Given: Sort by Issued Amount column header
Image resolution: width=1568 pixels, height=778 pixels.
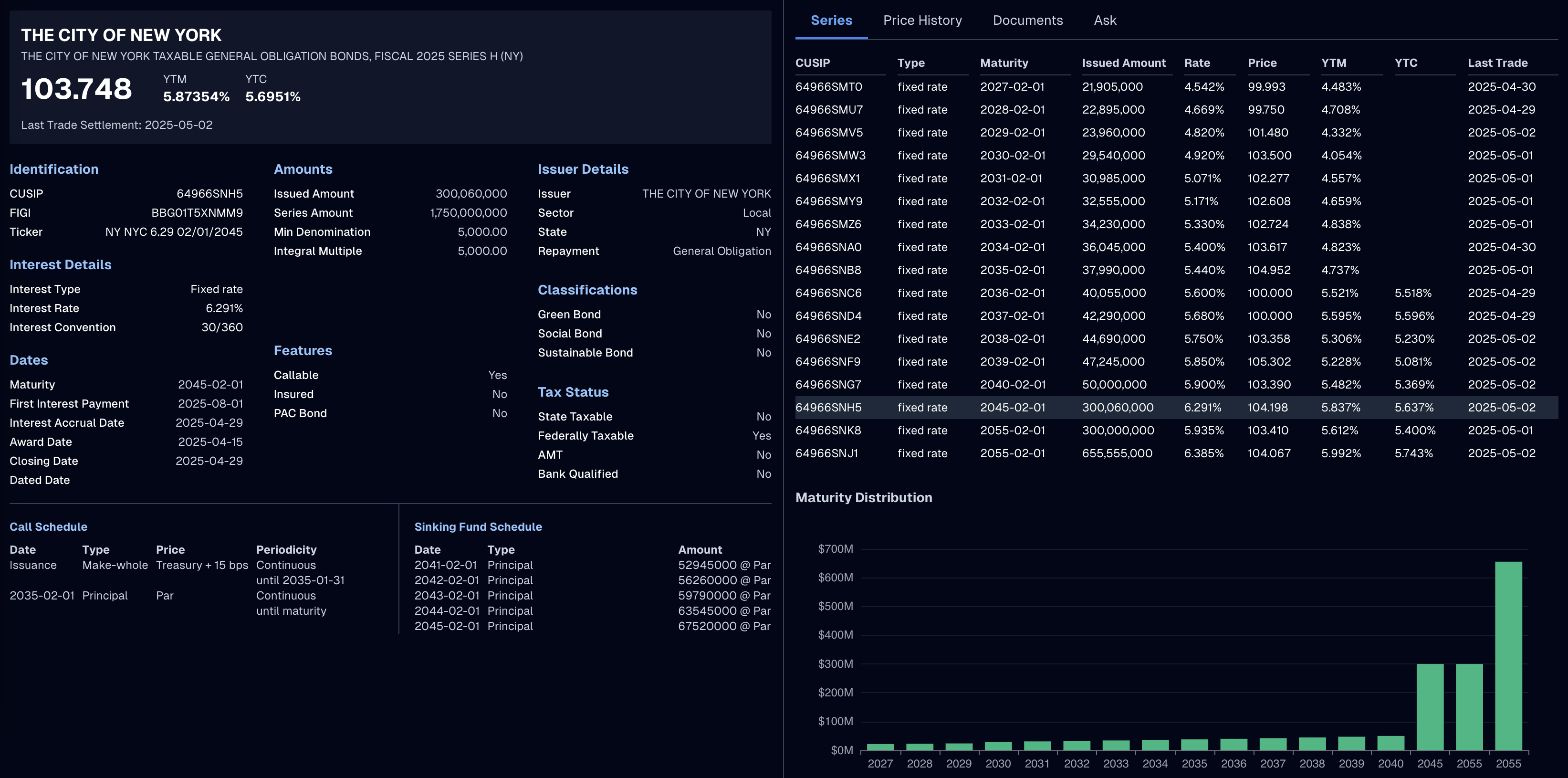Looking at the screenshot, I should pyautogui.click(x=1124, y=63).
